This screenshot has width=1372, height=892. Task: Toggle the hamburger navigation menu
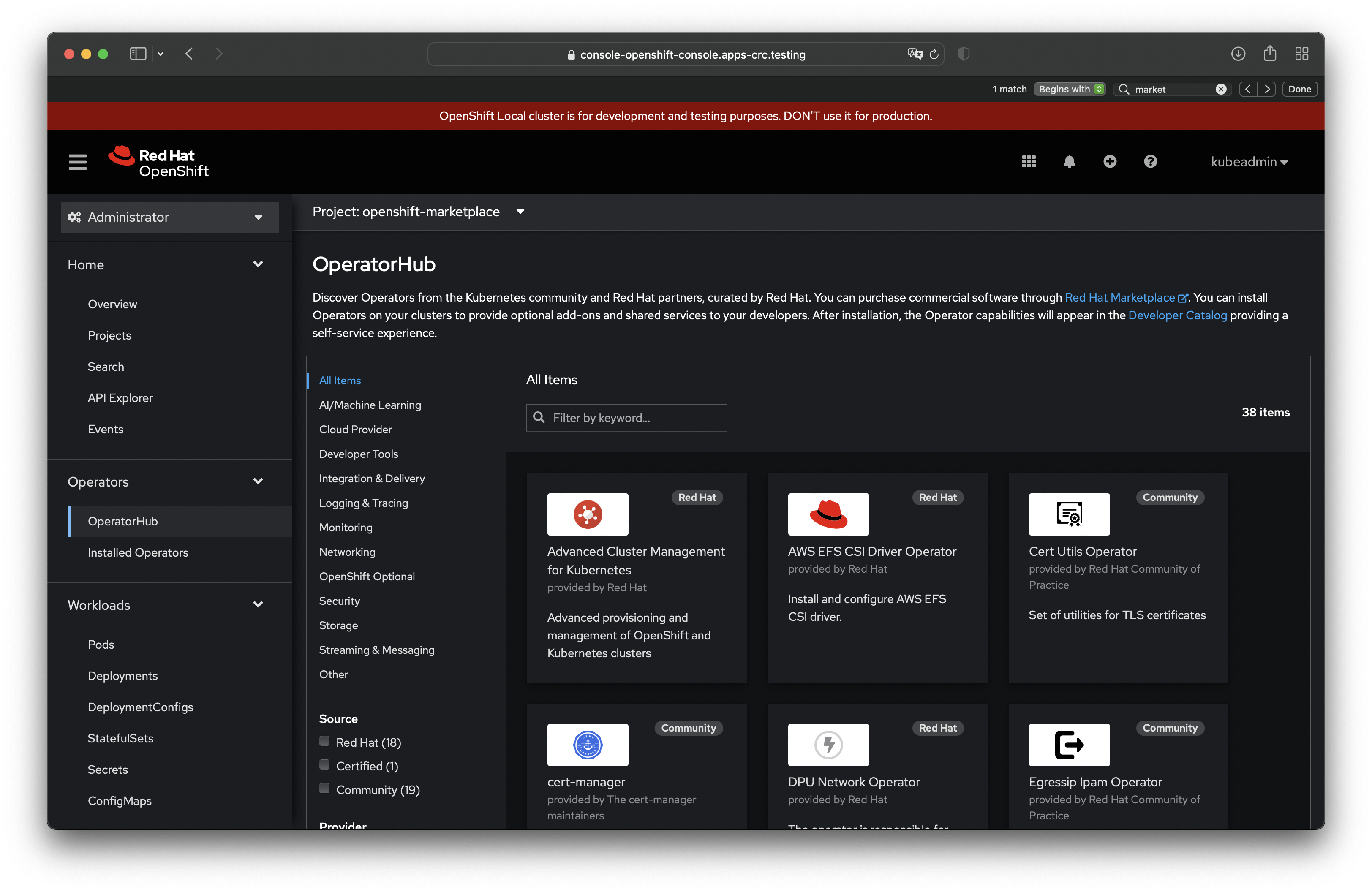pos(77,162)
